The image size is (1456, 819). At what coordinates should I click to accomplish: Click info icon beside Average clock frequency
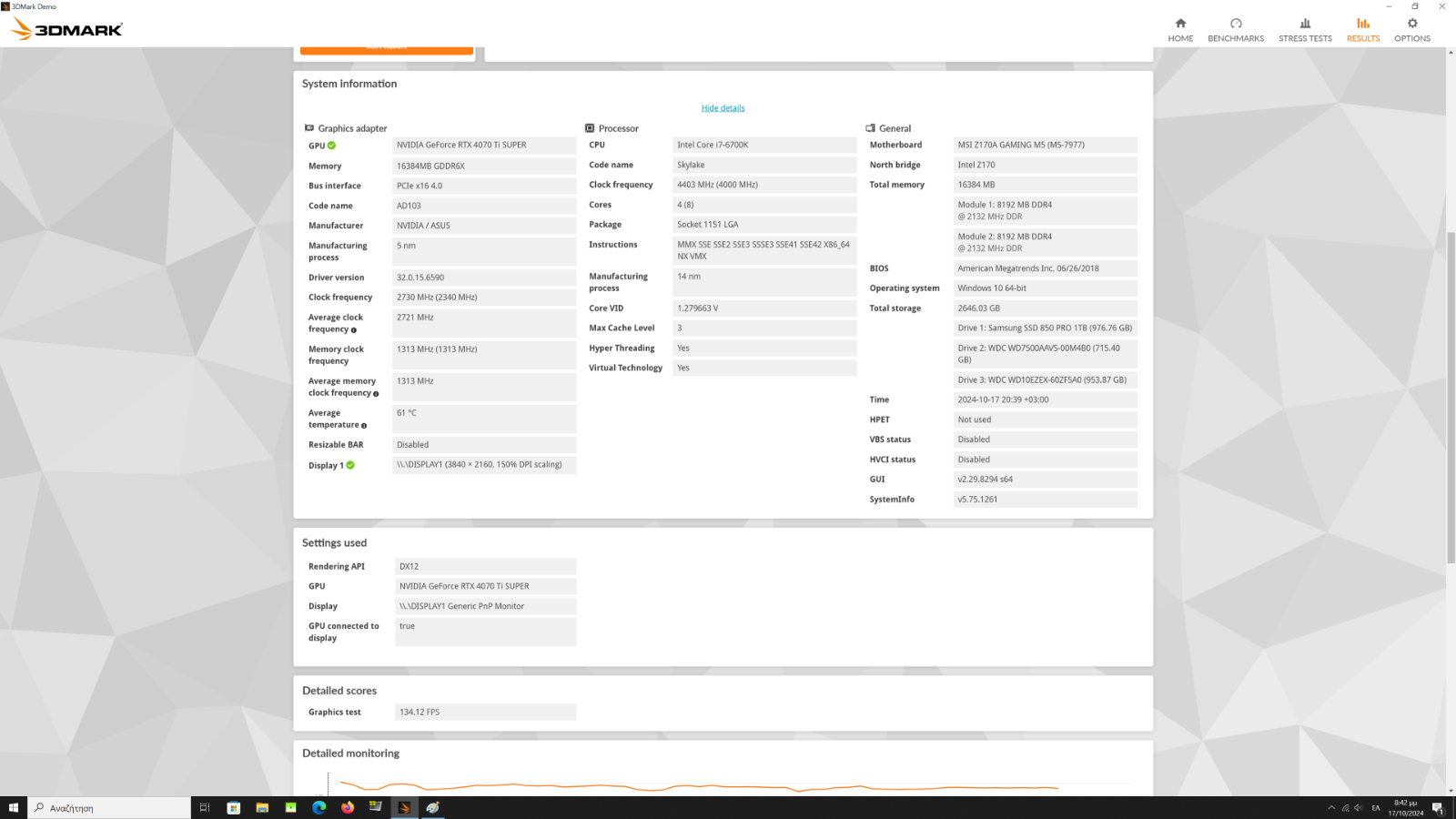pos(354,330)
